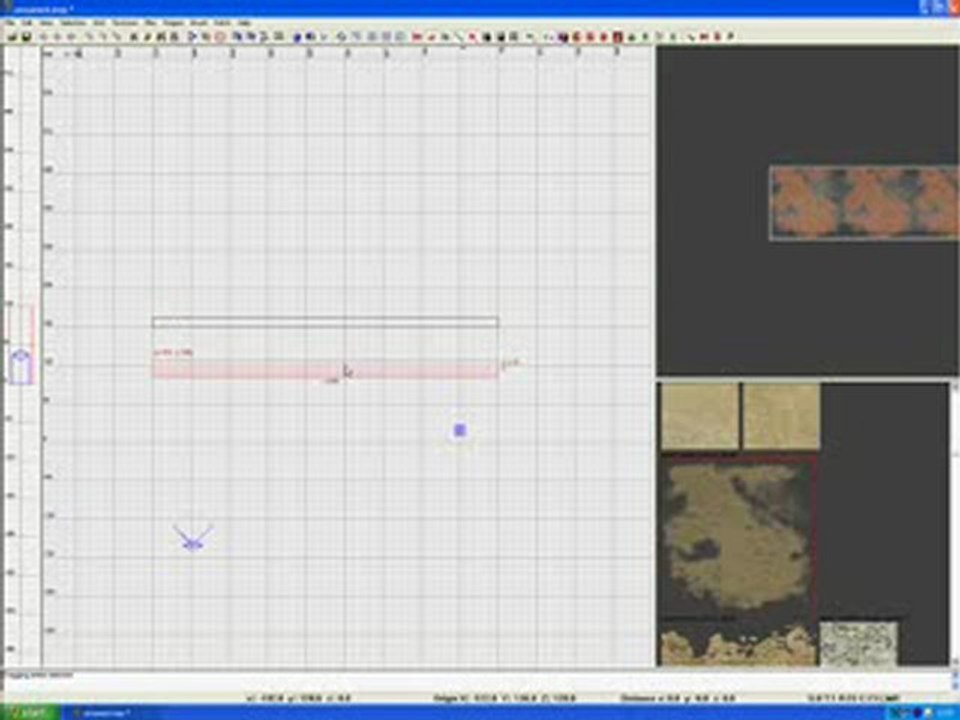
Task: Click the texture browser vertical scrollbar
Action: [954, 523]
